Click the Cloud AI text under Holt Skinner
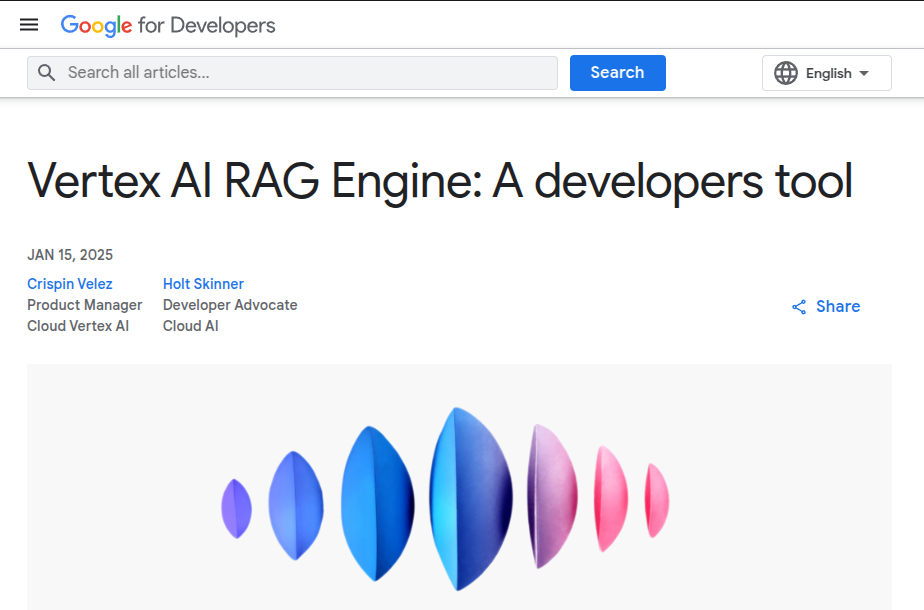The height and width of the screenshot is (610, 924). (x=191, y=326)
